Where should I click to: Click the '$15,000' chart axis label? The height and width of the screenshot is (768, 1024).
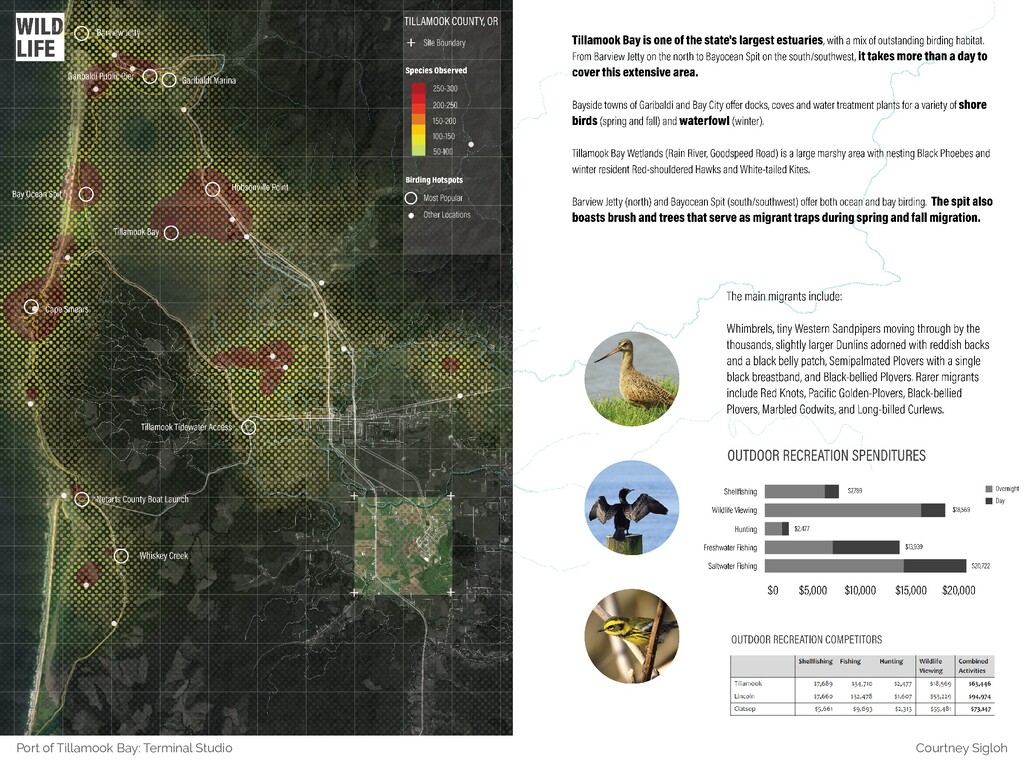910,590
